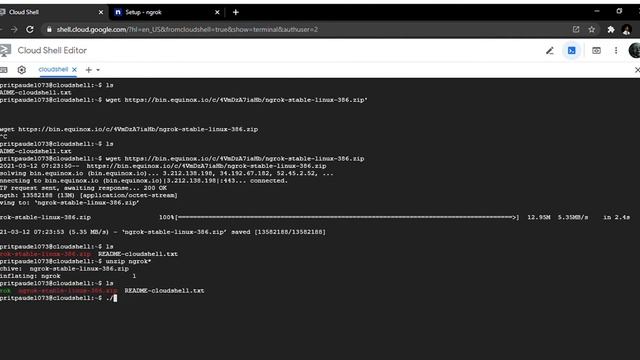Image resolution: width=640 pixels, height=360 pixels.
Task: Restore the browser window size
Action: coord(619,11)
